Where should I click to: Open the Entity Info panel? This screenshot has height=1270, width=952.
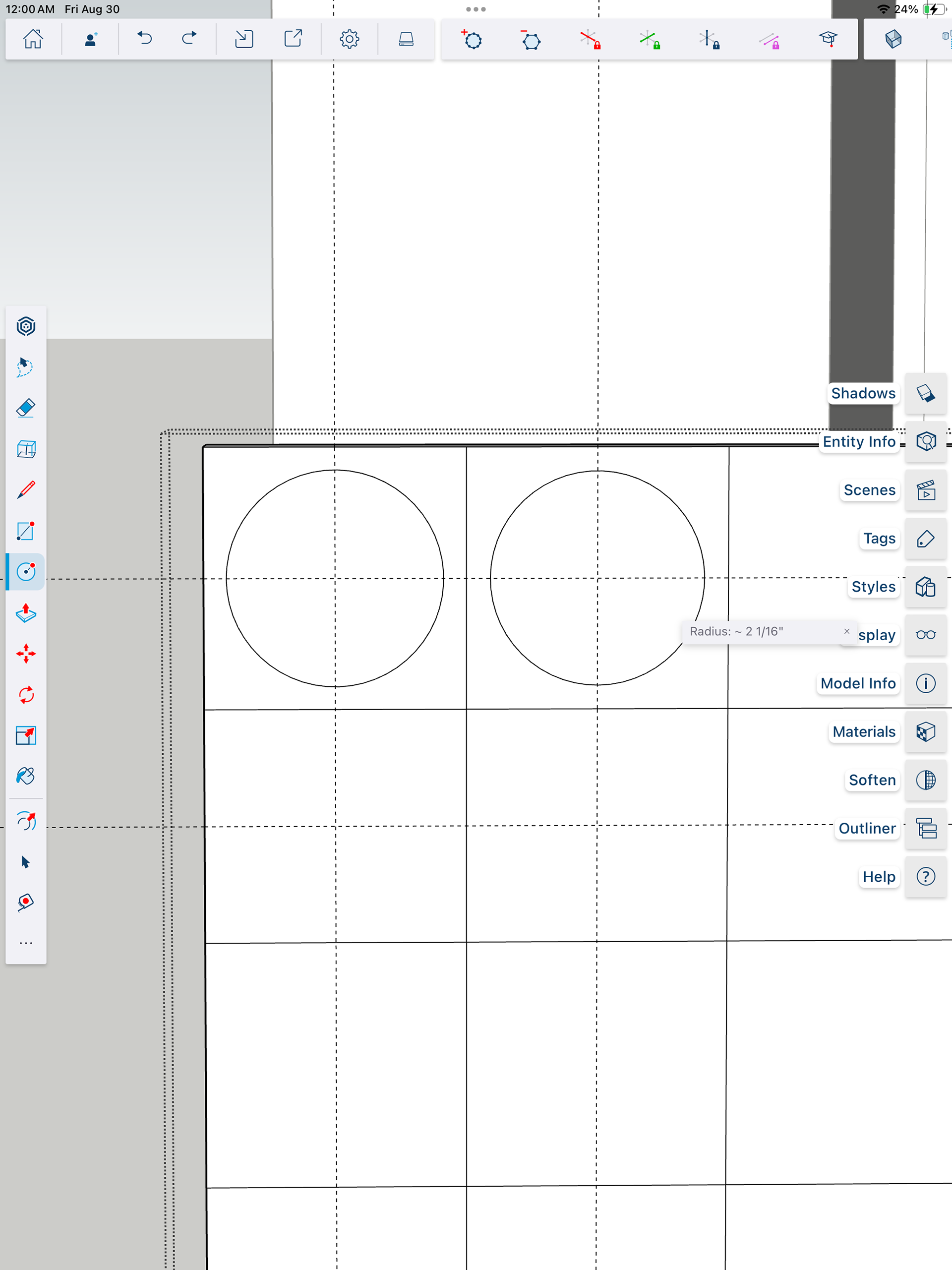coord(925,441)
